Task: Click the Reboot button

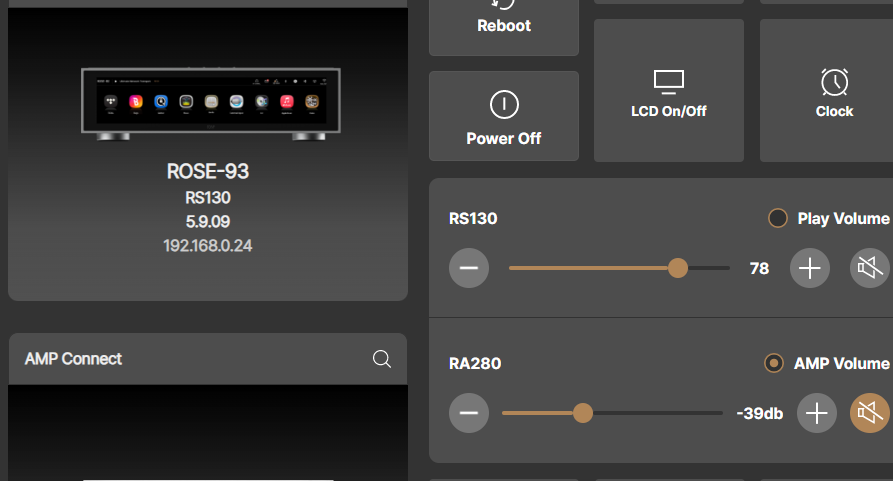Action: click(504, 22)
